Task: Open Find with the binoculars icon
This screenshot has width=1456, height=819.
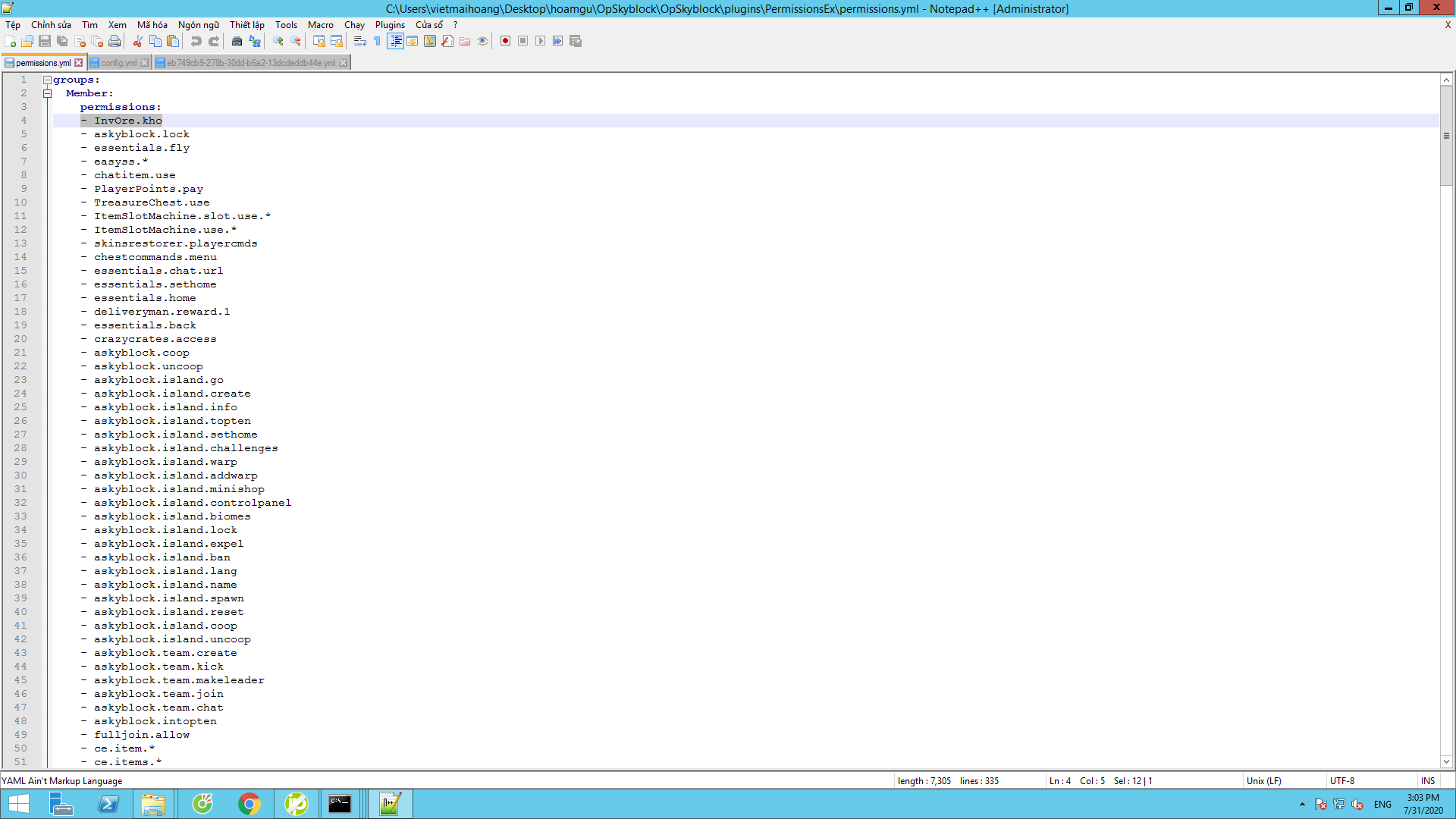Action: 237,41
